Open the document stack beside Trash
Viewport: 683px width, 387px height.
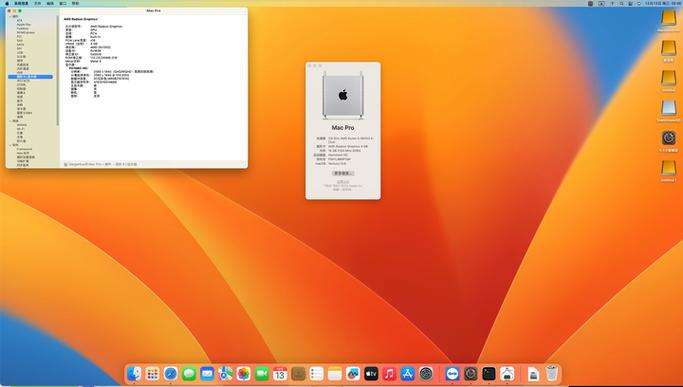(x=534, y=373)
